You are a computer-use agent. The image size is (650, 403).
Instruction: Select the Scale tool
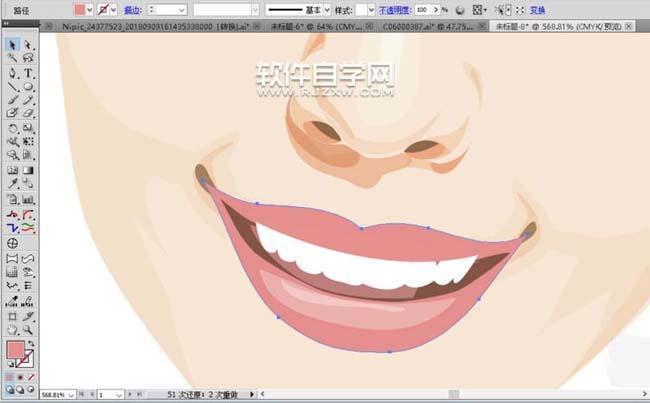(x=28, y=128)
